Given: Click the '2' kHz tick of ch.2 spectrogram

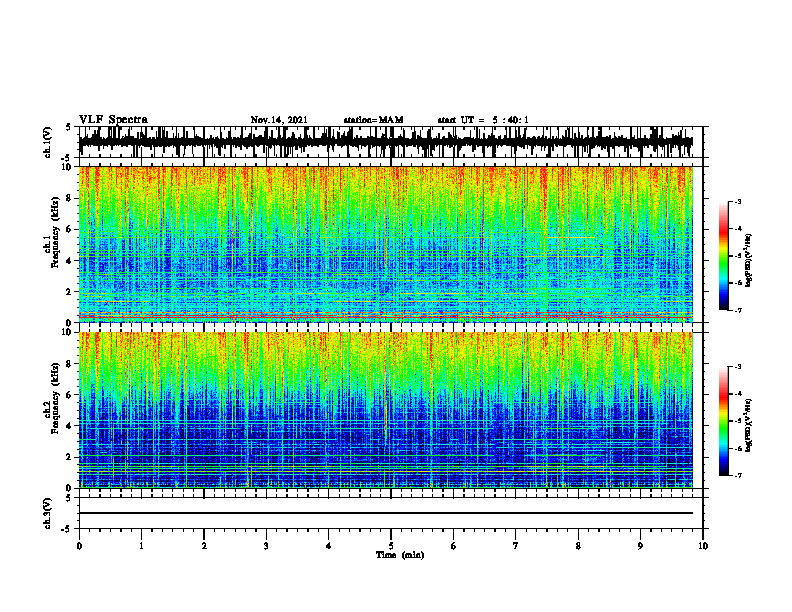Looking at the screenshot, I should click(70, 457).
